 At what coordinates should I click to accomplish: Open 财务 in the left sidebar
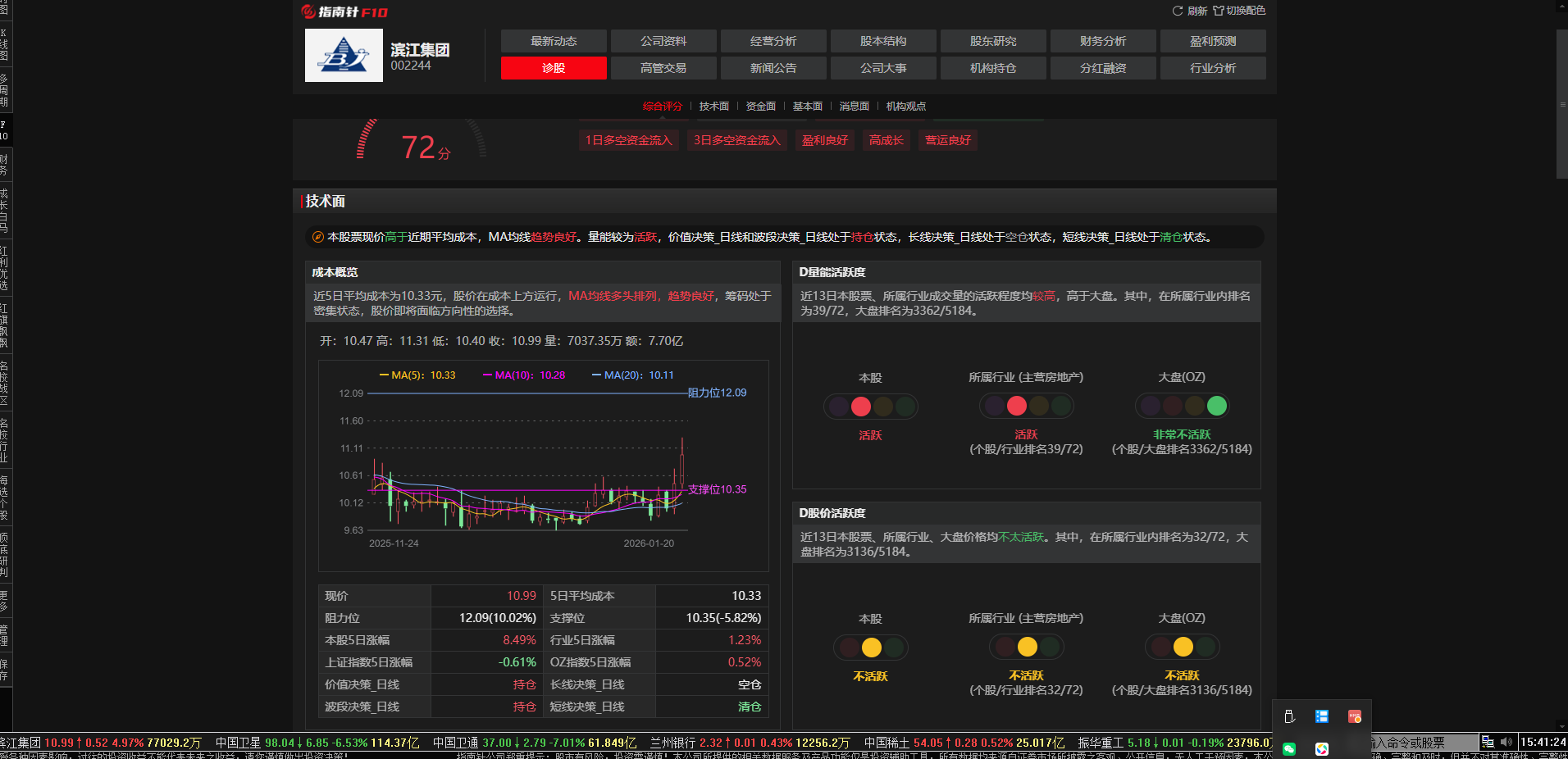[x=4, y=165]
